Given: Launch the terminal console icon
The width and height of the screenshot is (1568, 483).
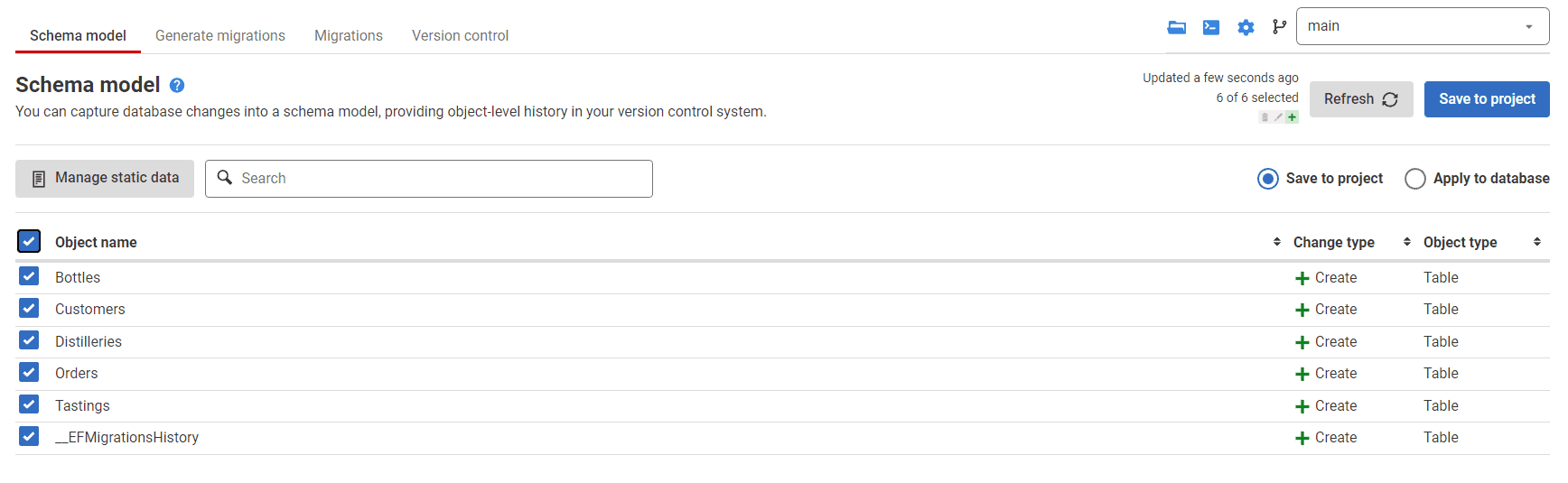Looking at the screenshot, I should [1211, 27].
